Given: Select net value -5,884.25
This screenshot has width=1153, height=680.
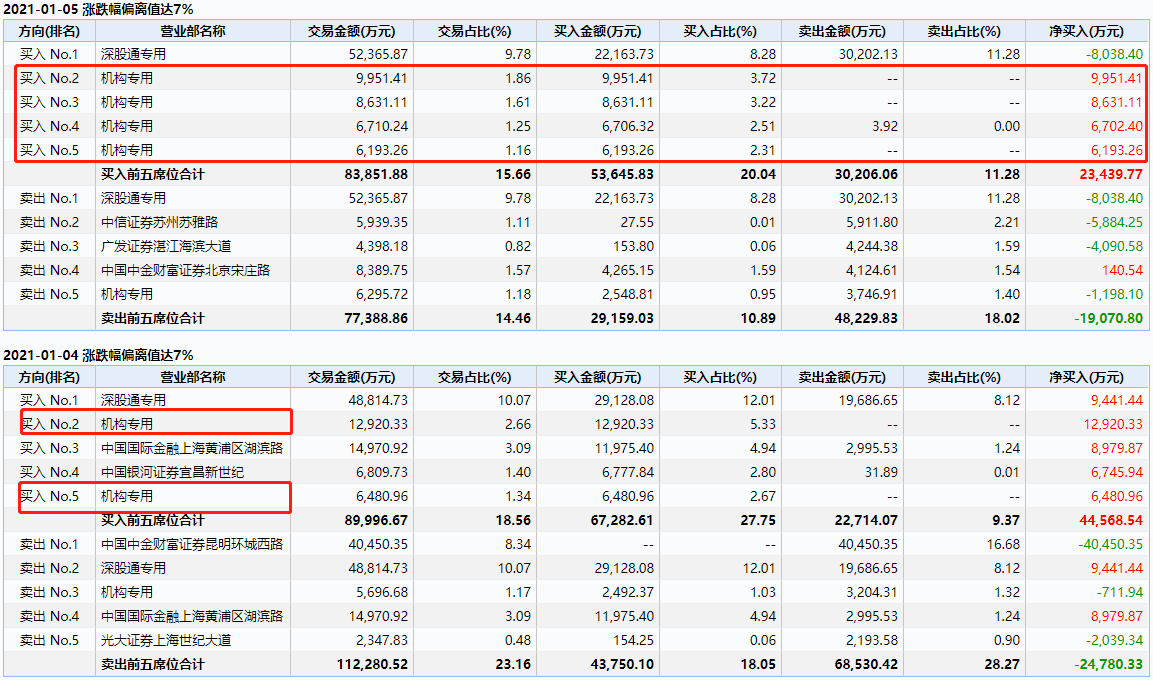Looking at the screenshot, I should pyautogui.click(x=1114, y=222).
